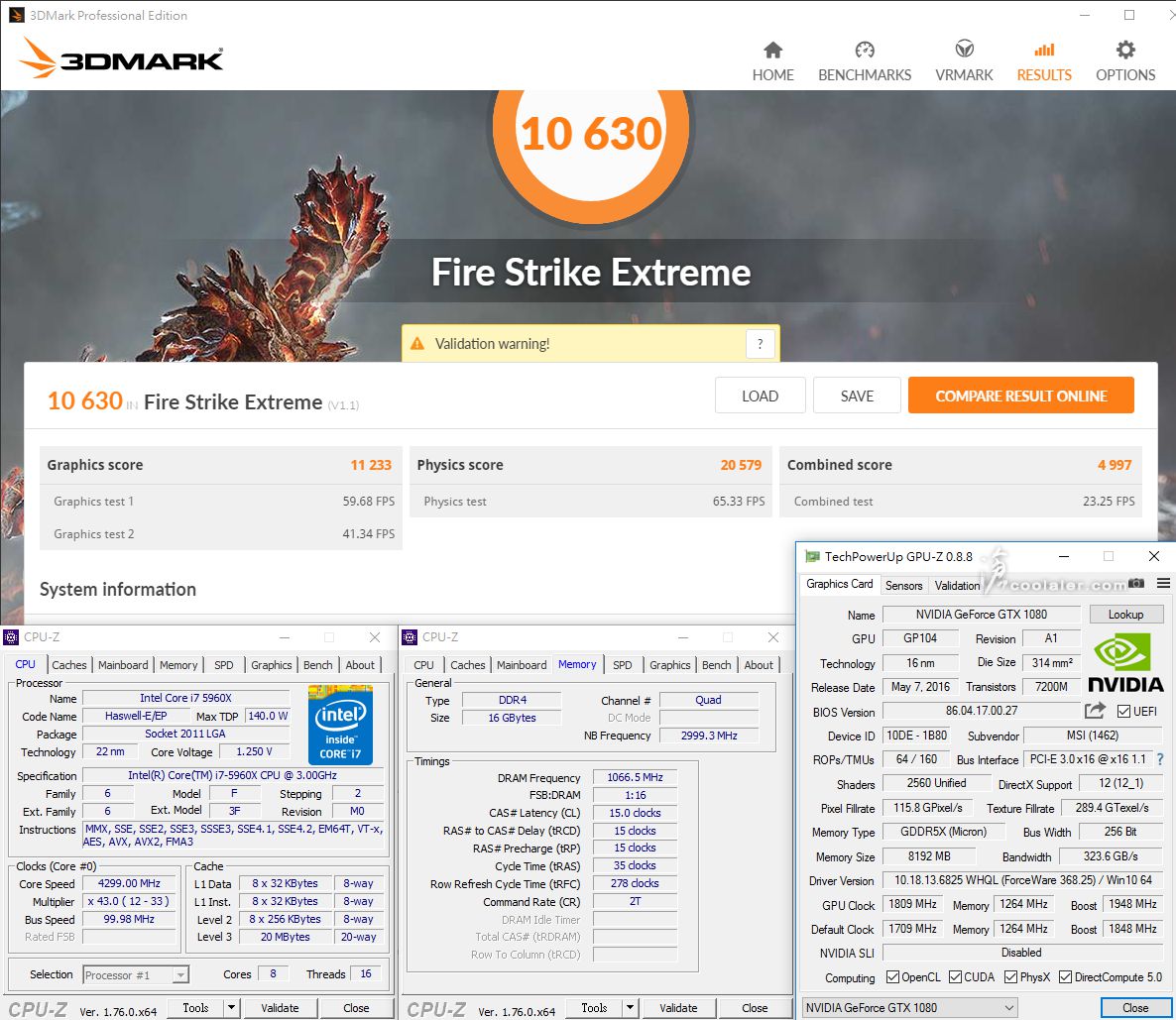Click the left CPU-Z window title icon
This screenshot has height=1020, width=1176.
pos(11,637)
